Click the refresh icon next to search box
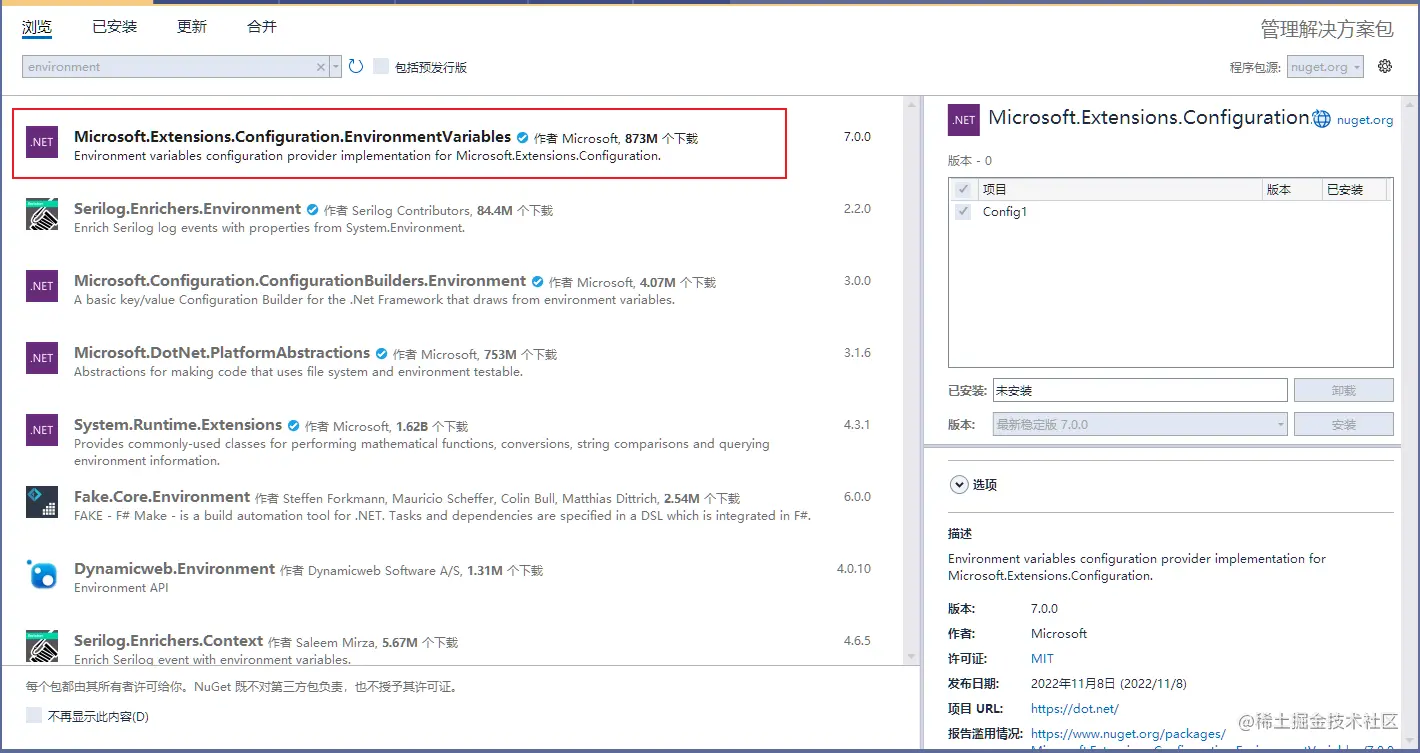This screenshot has width=1420, height=753. click(x=356, y=67)
